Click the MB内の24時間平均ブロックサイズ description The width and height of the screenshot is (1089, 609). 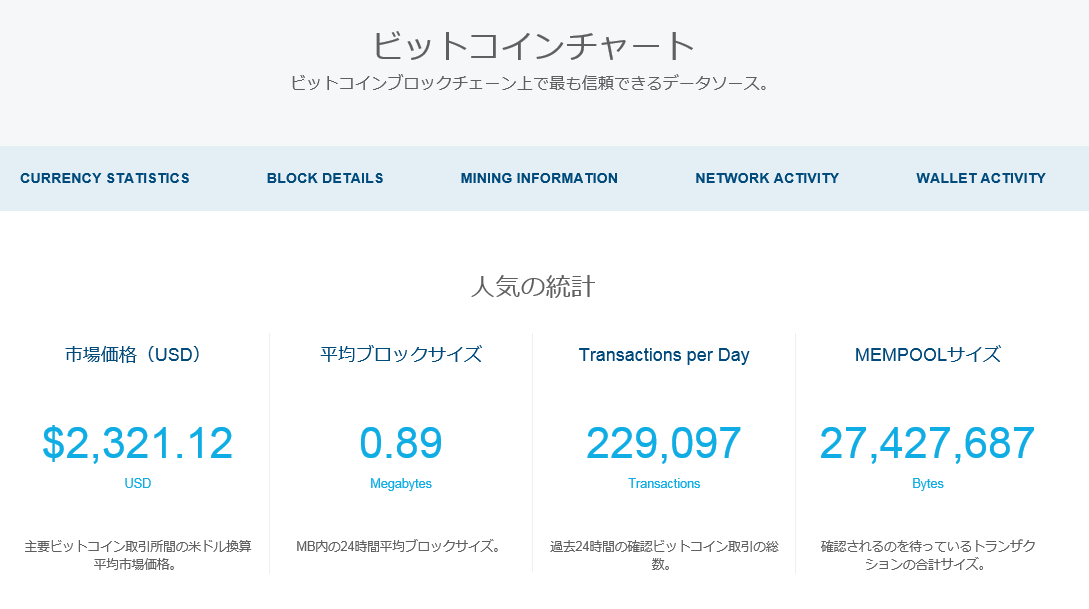pos(400,547)
